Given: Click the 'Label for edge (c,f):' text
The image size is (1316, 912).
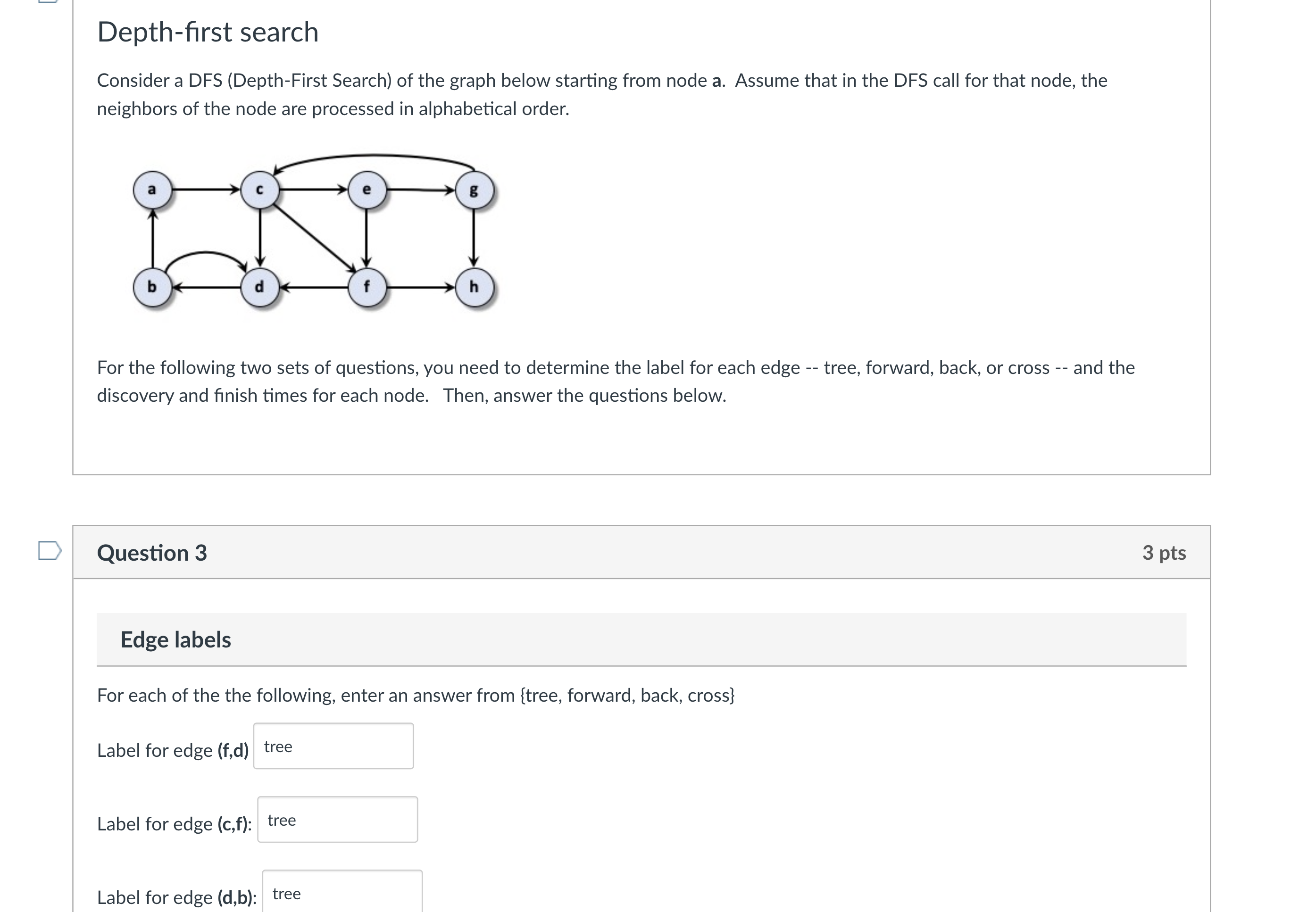Looking at the screenshot, I should point(175,824).
